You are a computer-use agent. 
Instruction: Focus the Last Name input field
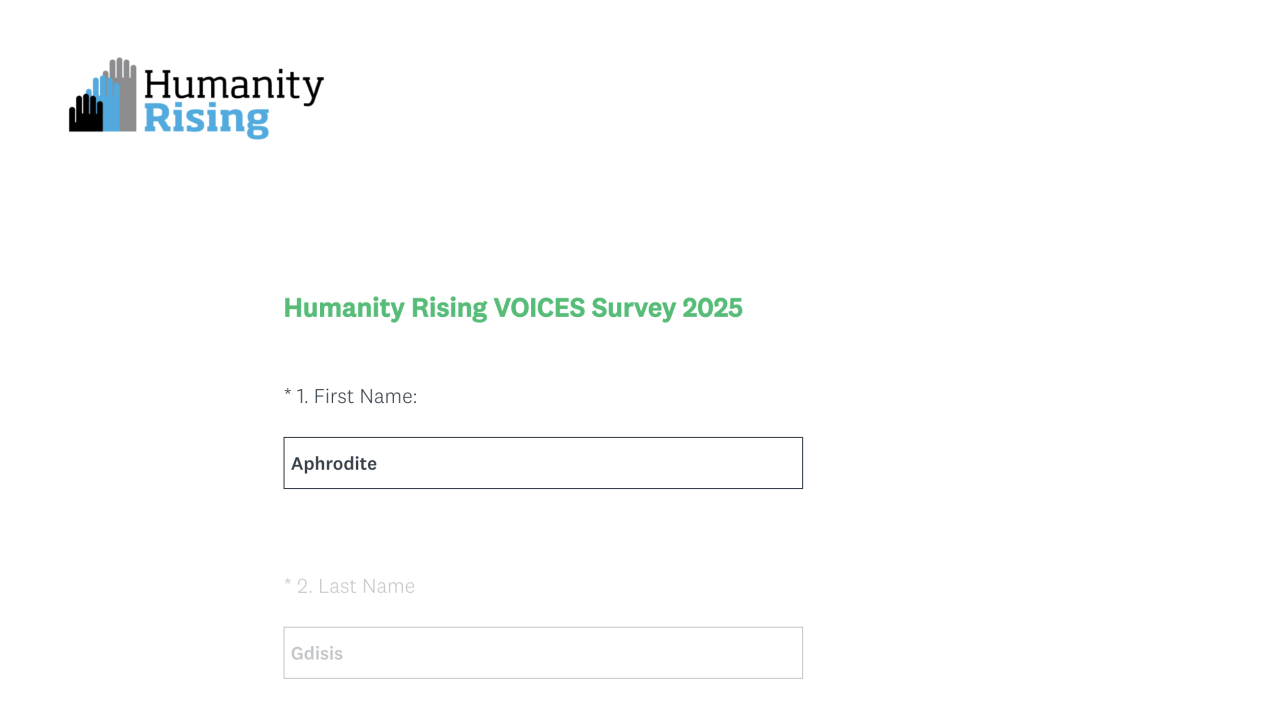(542, 653)
